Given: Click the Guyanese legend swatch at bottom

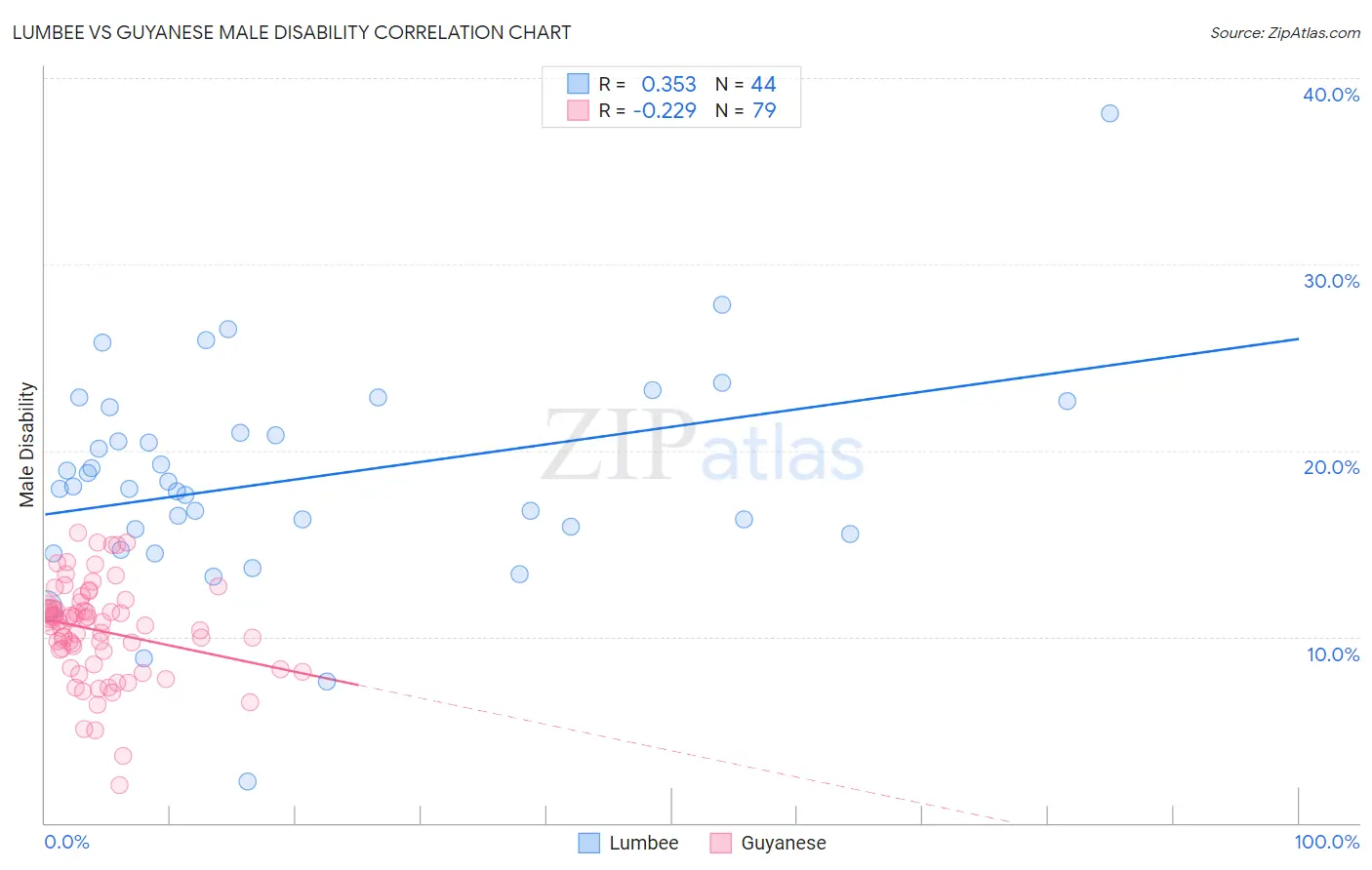Looking at the screenshot, I should [720, 843].
